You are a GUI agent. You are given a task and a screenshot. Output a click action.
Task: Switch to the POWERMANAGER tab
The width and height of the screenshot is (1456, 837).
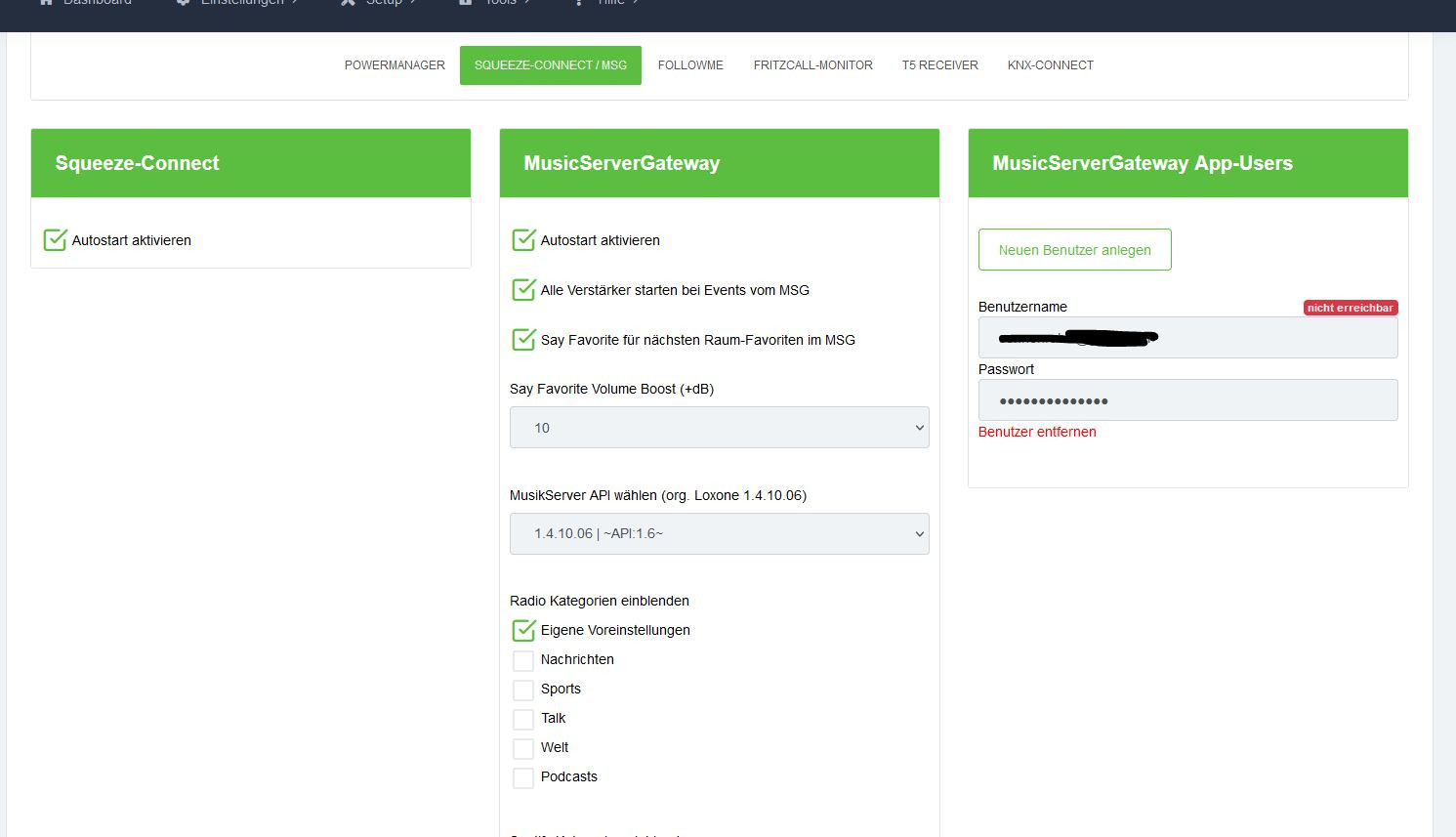(395, 65)
